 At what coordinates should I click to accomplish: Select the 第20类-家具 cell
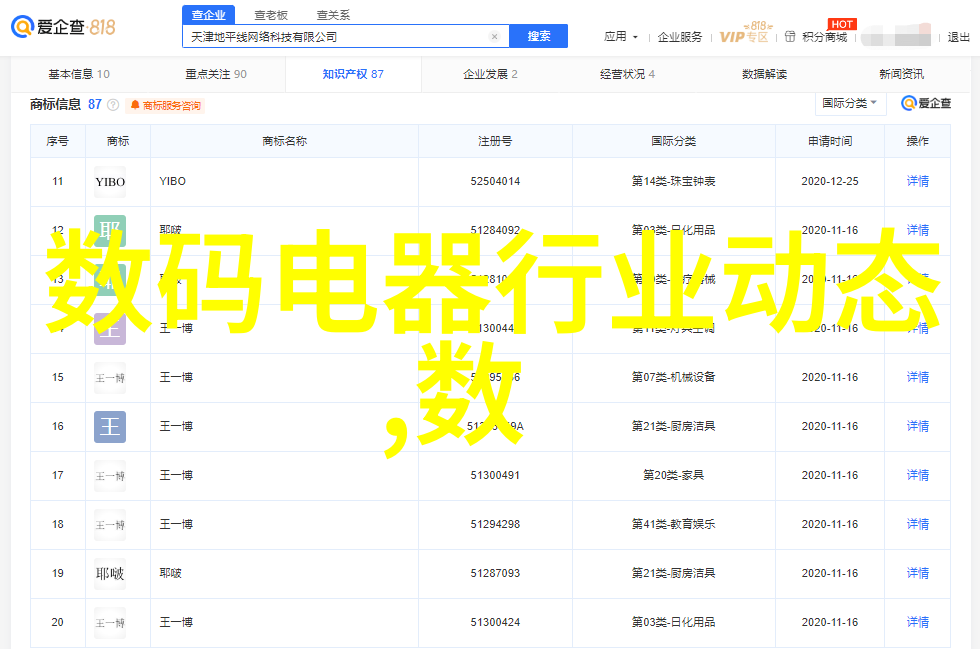tap(673, 475)
